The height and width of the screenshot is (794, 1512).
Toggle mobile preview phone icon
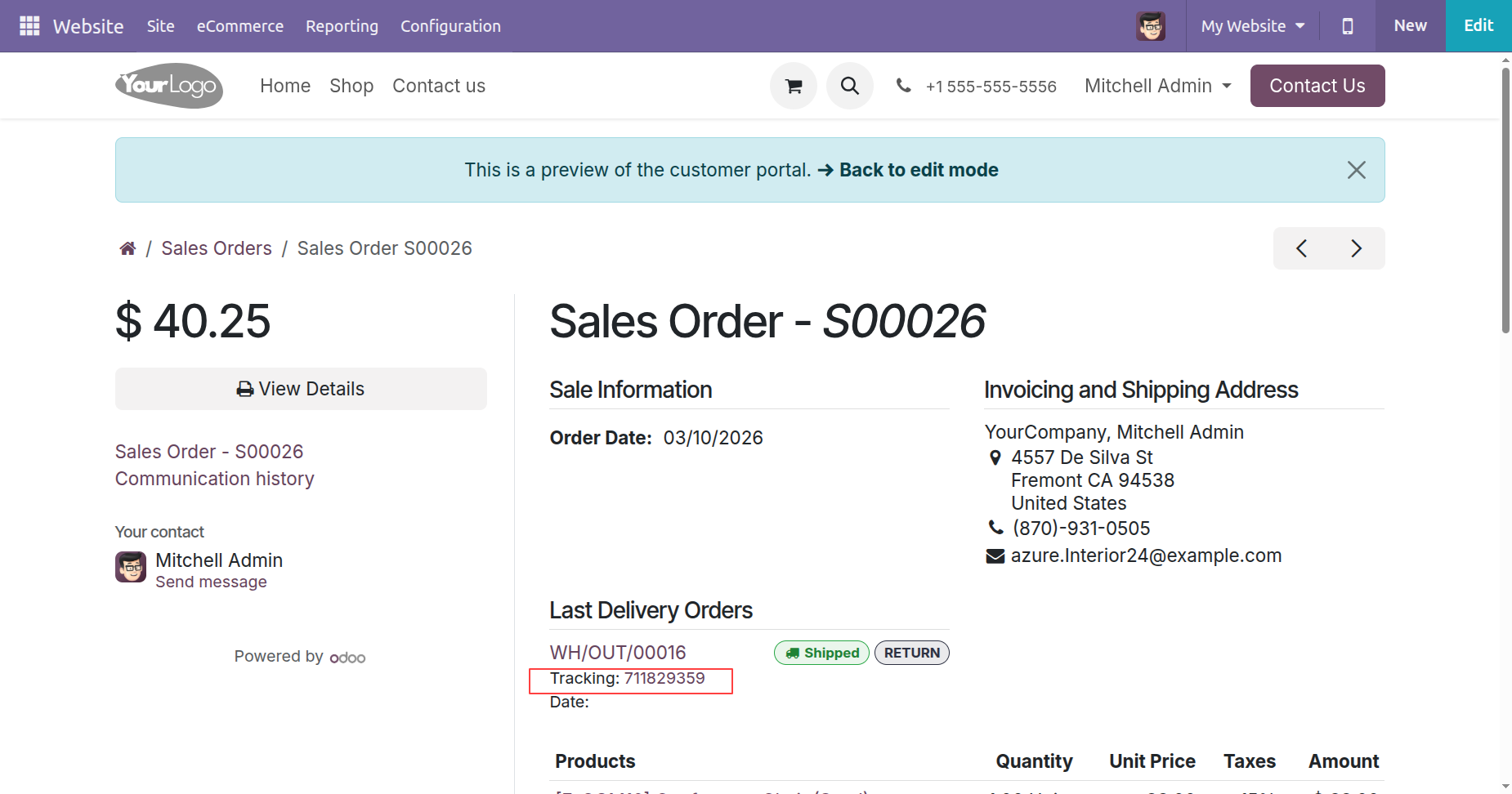(1347, 26)
